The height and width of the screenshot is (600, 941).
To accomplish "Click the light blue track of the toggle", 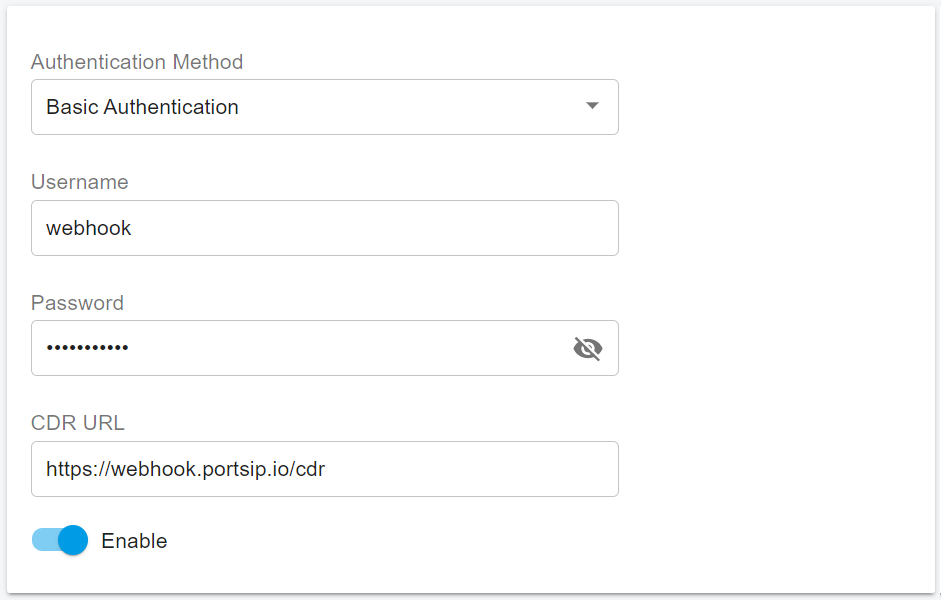I will click(42, 541).
